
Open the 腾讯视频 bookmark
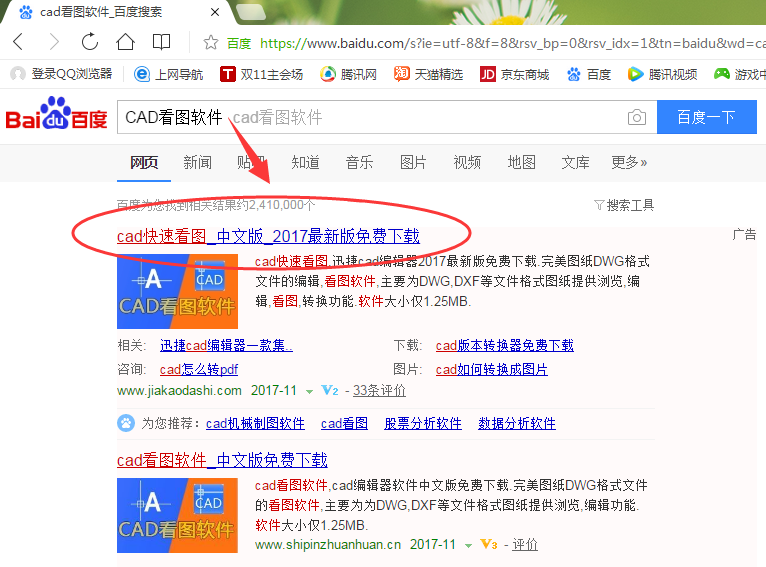[662, 74]
